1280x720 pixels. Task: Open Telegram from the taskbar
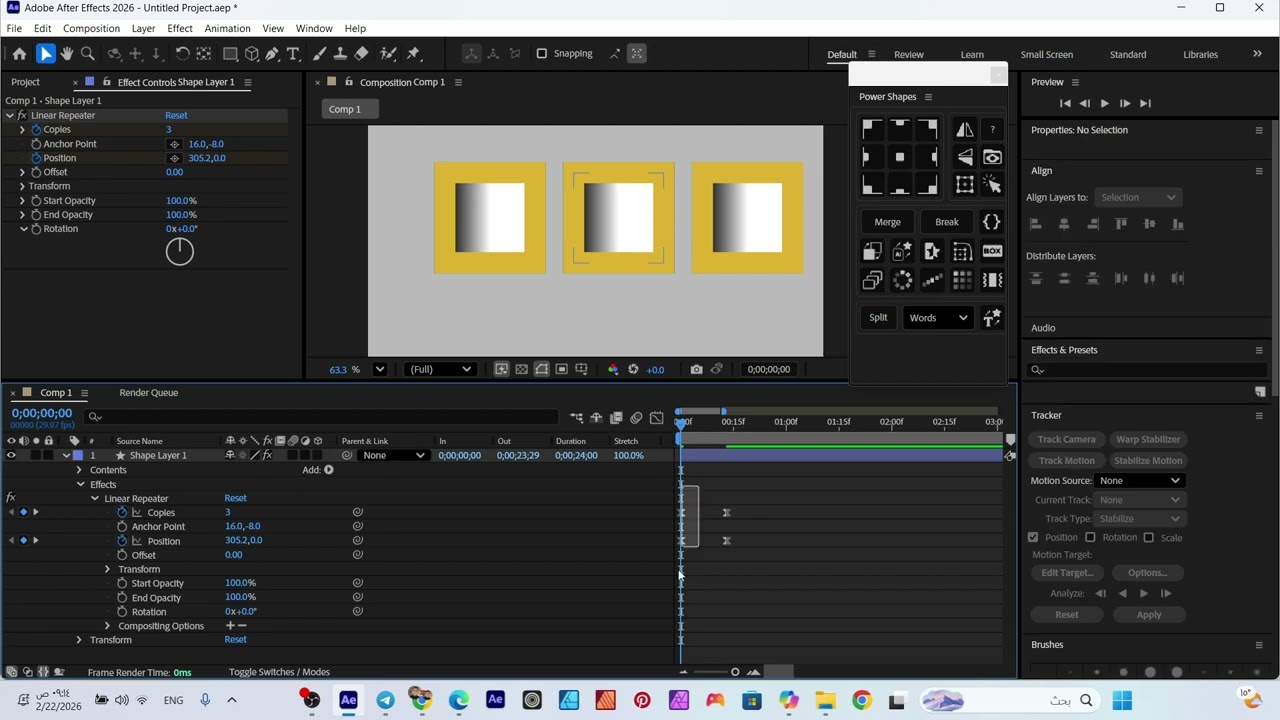[x=385, y=700]
